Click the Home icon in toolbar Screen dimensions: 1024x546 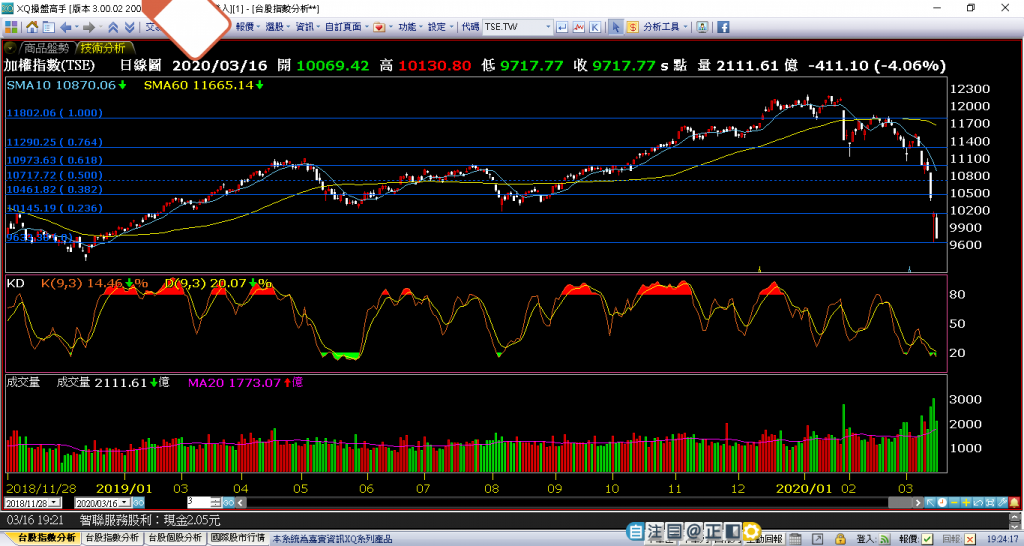(33, 27)
